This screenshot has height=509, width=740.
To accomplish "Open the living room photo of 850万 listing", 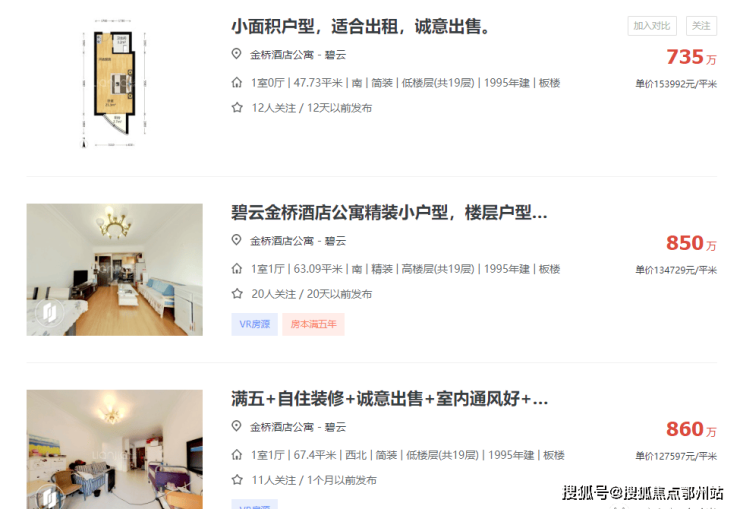I will tap(114, 270).
